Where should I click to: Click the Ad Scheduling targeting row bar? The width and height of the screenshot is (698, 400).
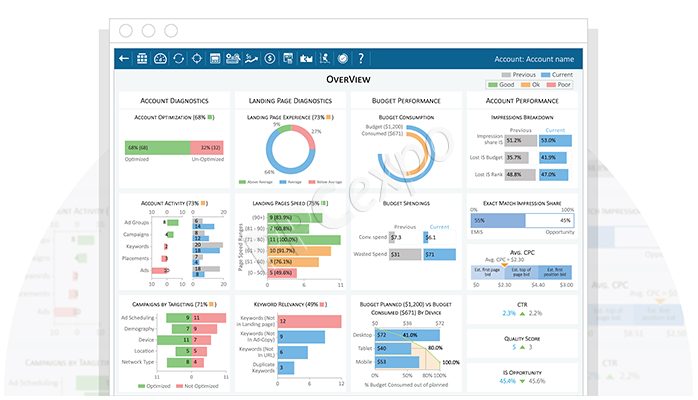(196, 318)
